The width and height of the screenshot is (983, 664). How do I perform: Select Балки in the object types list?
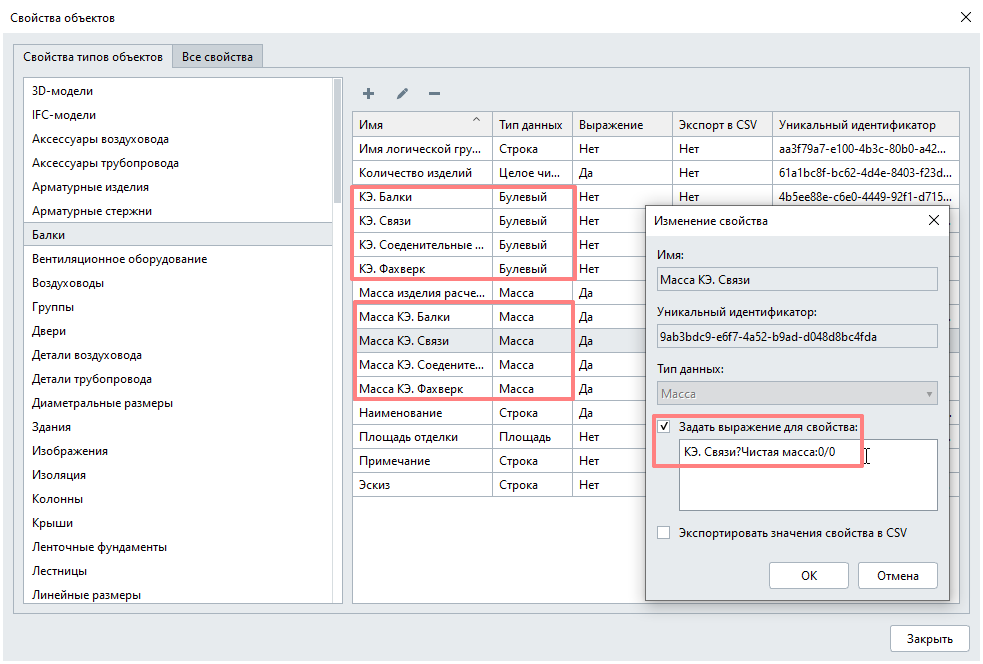178,235
